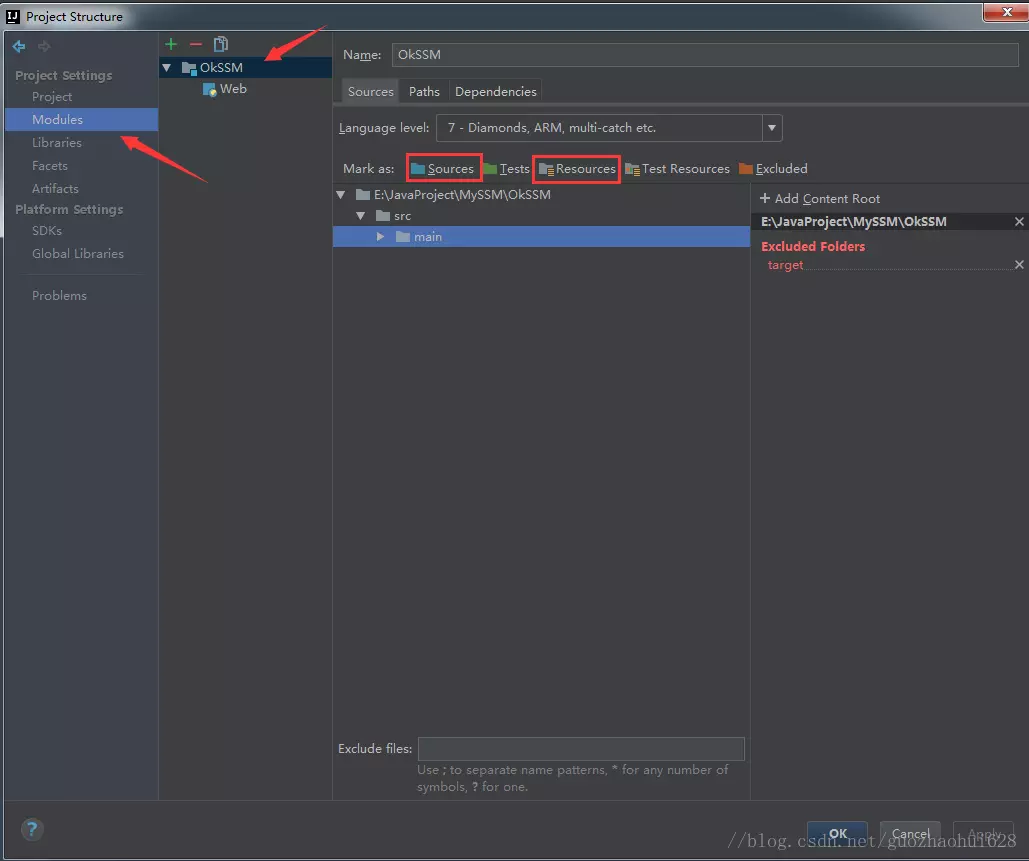Select the OkSSM module folder icon

[x=189, y=68]
